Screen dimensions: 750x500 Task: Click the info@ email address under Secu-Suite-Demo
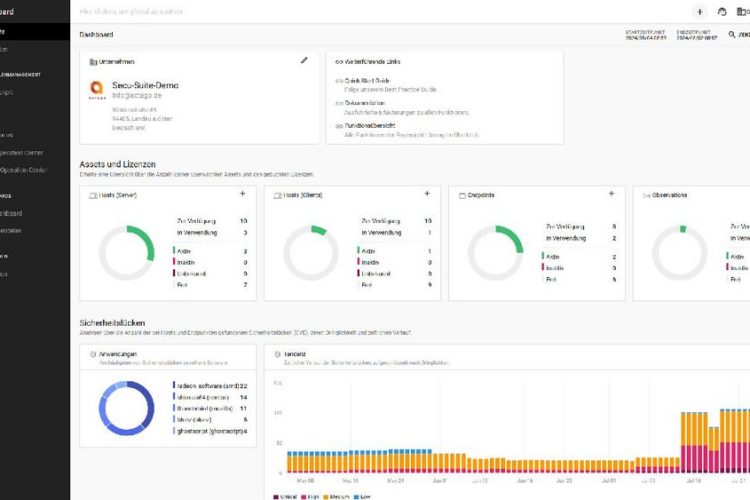point(137,96)
